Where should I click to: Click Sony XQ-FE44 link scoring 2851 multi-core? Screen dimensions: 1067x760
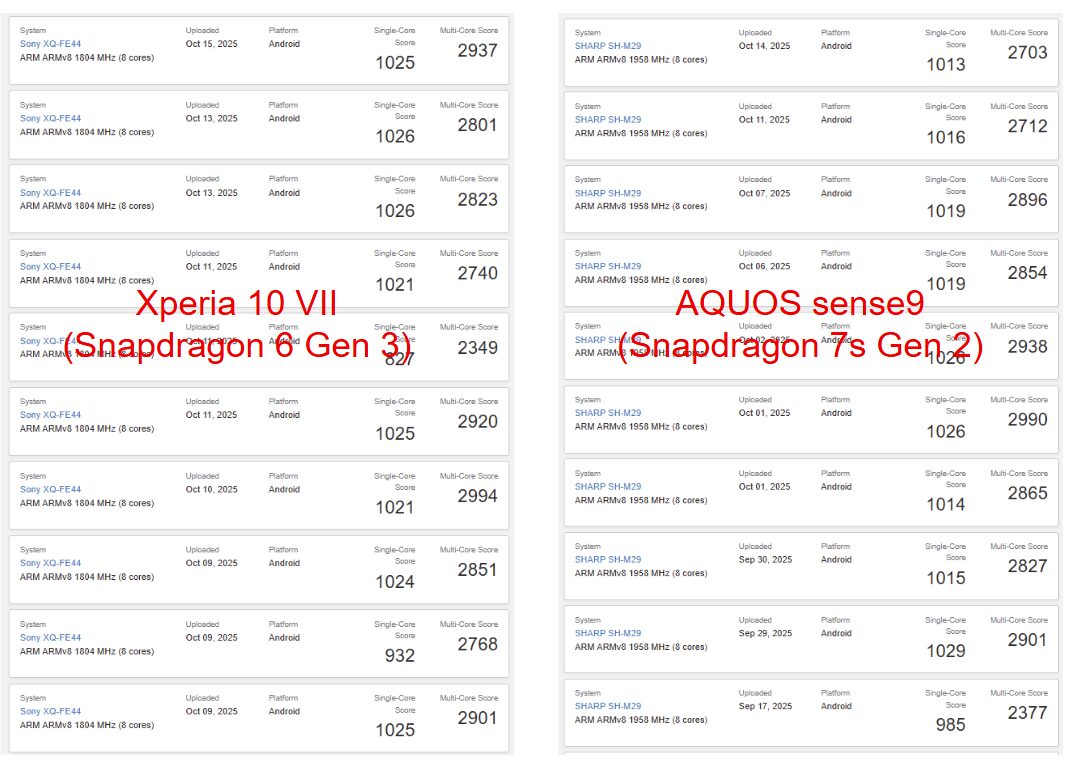[x=50, y=563]
